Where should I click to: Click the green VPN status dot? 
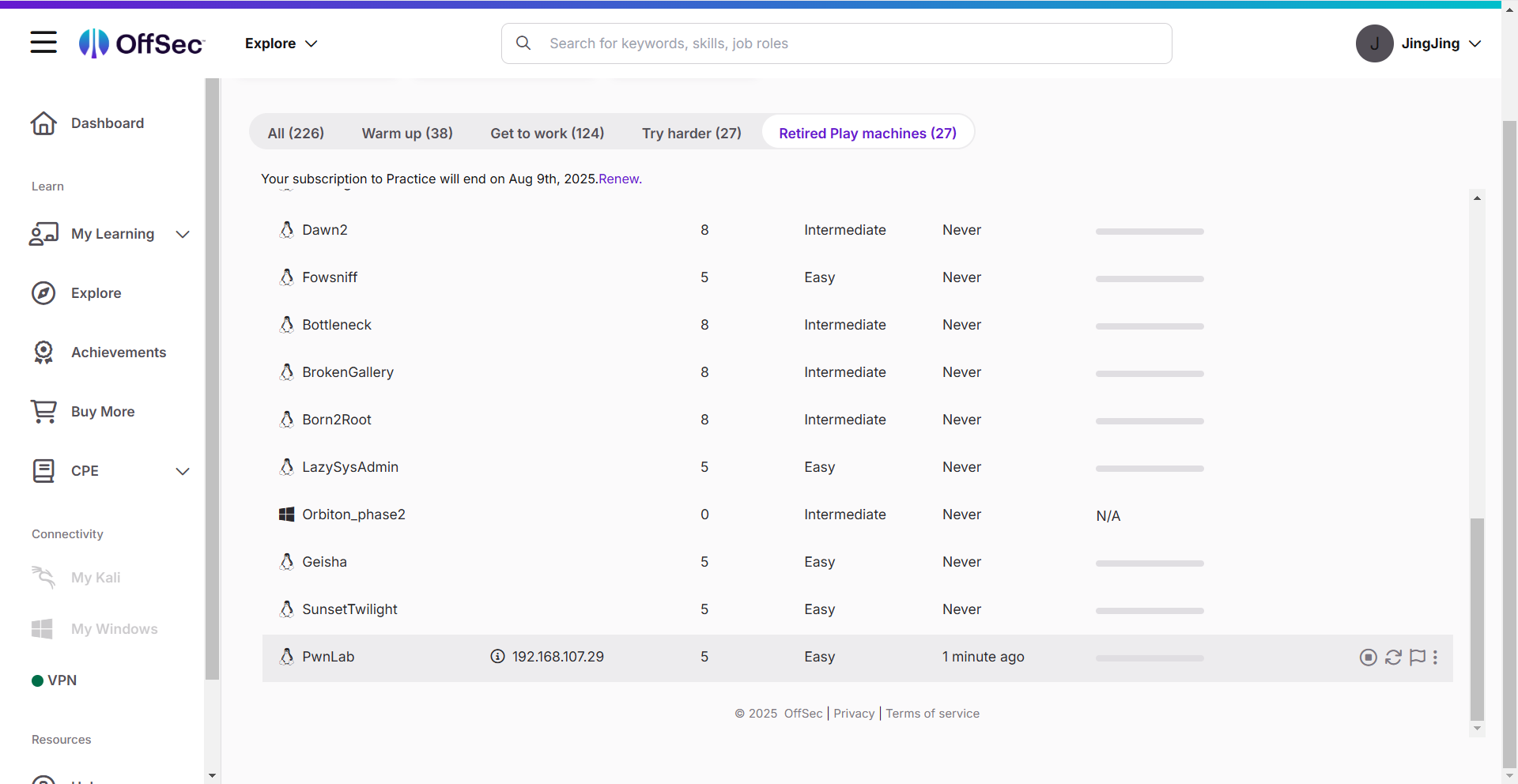tap(37, 680)
